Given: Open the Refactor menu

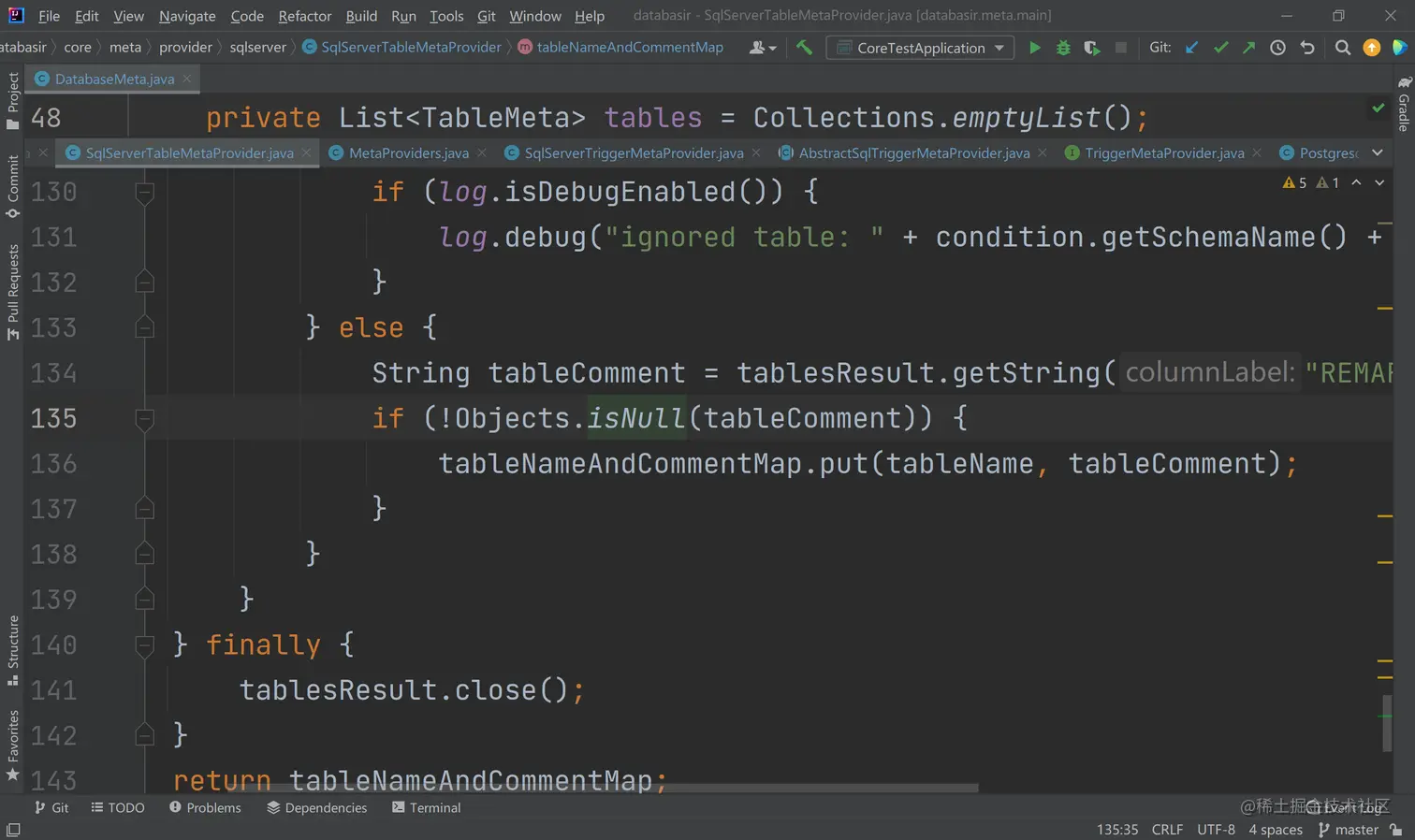Looking at the screenshot, I should coord(305,16).
